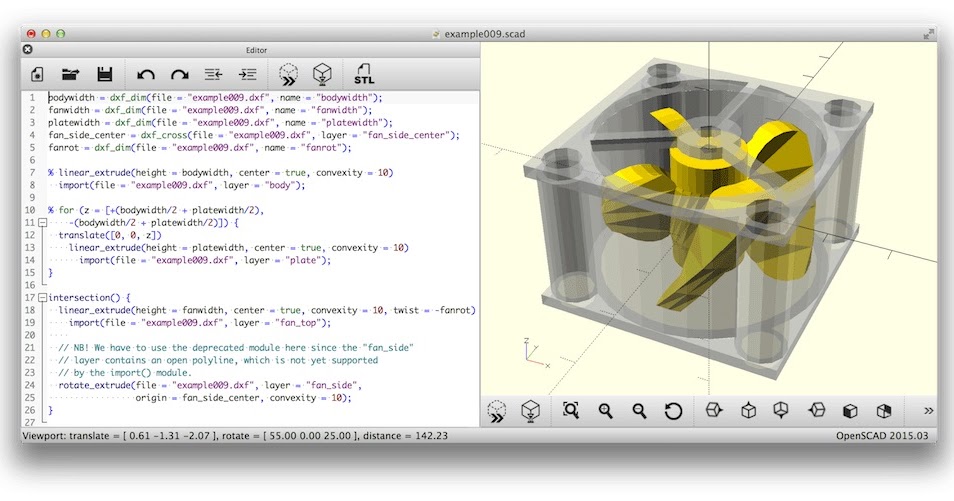Create a new file from the editor toolbar
Viewport: 954px width, 501px height.
coord(37,74)
